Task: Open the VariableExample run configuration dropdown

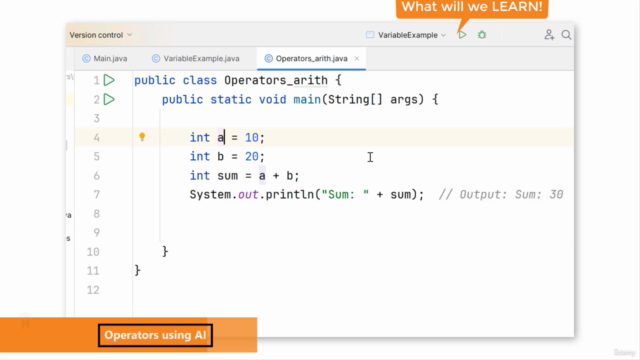Action: pyautogui.click(x=406, y=35)
